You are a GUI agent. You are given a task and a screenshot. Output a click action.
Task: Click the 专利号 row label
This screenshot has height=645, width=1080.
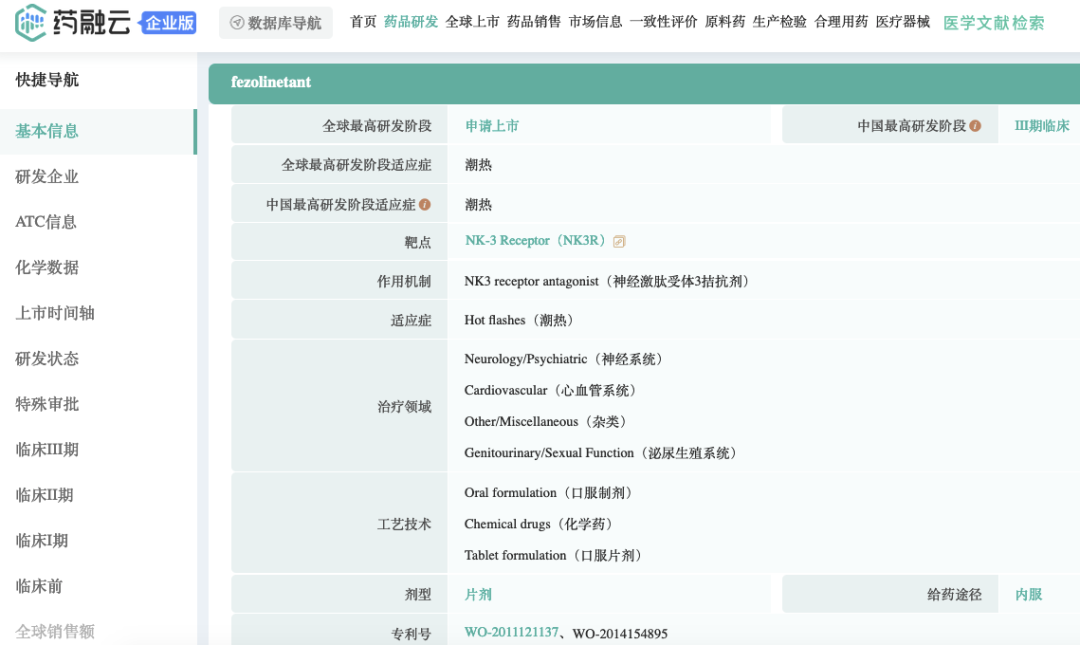(411, 634)
